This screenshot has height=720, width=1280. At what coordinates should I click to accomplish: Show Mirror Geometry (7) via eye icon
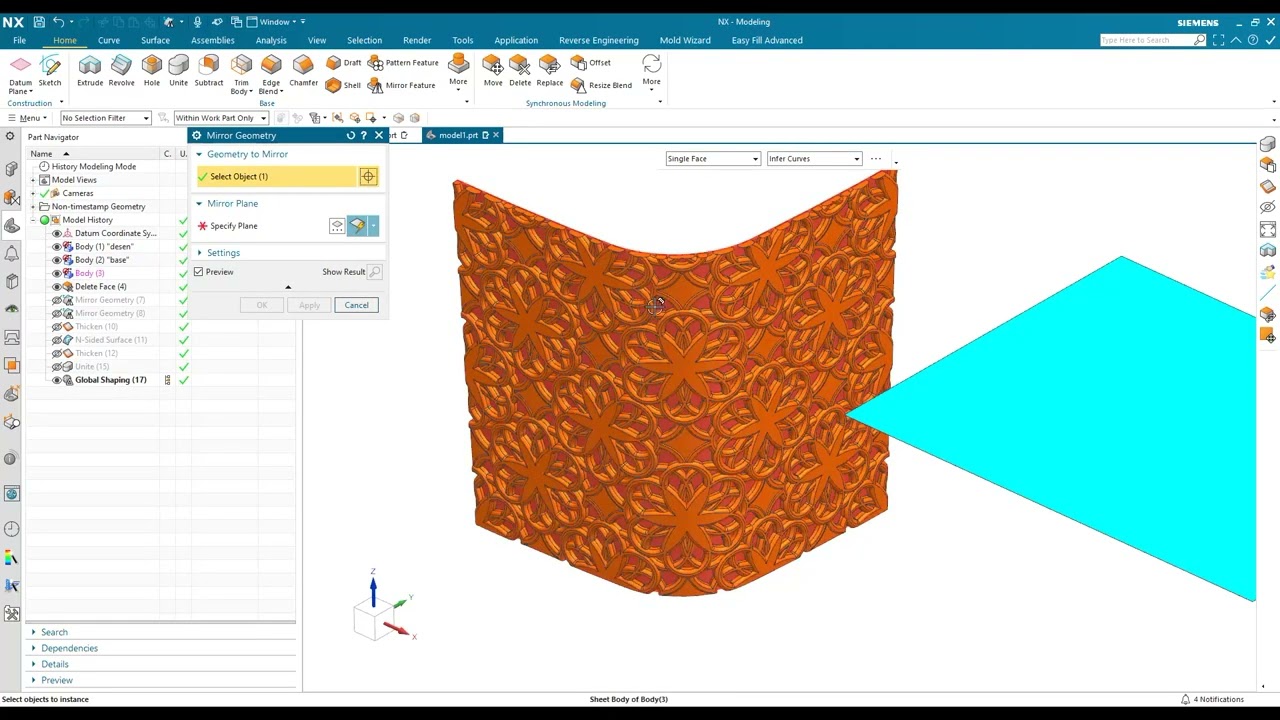57,300
